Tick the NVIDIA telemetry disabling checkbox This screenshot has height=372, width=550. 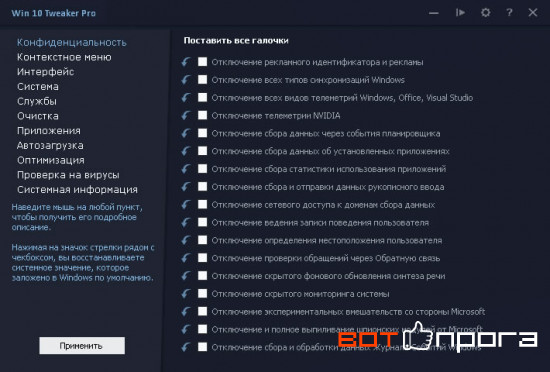pyautogui.click(x=202, y=115)
